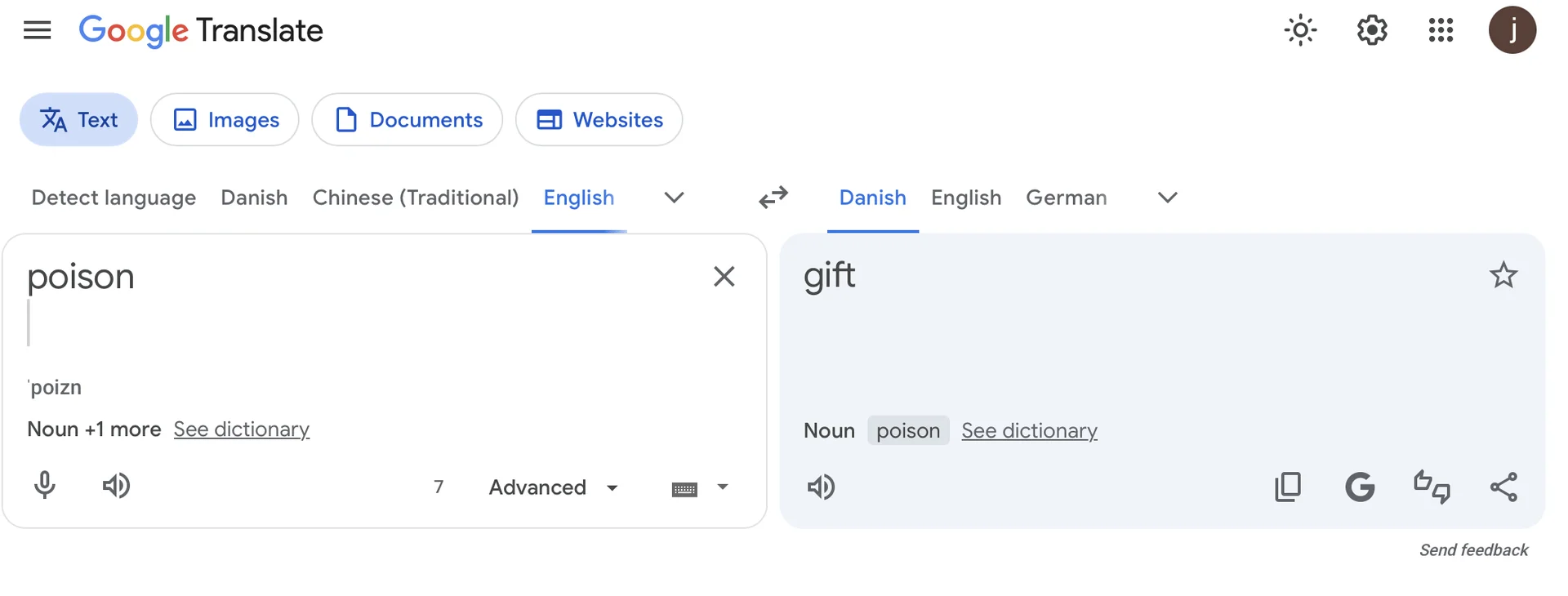Start voice input with microphone

[45, 486]
